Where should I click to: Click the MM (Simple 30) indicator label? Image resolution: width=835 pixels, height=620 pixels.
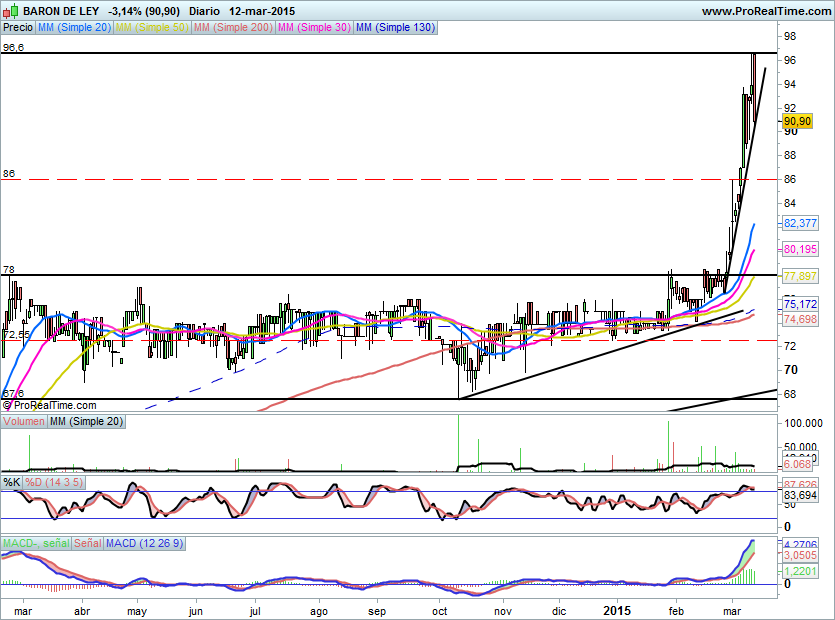click(x=314, y=28)
